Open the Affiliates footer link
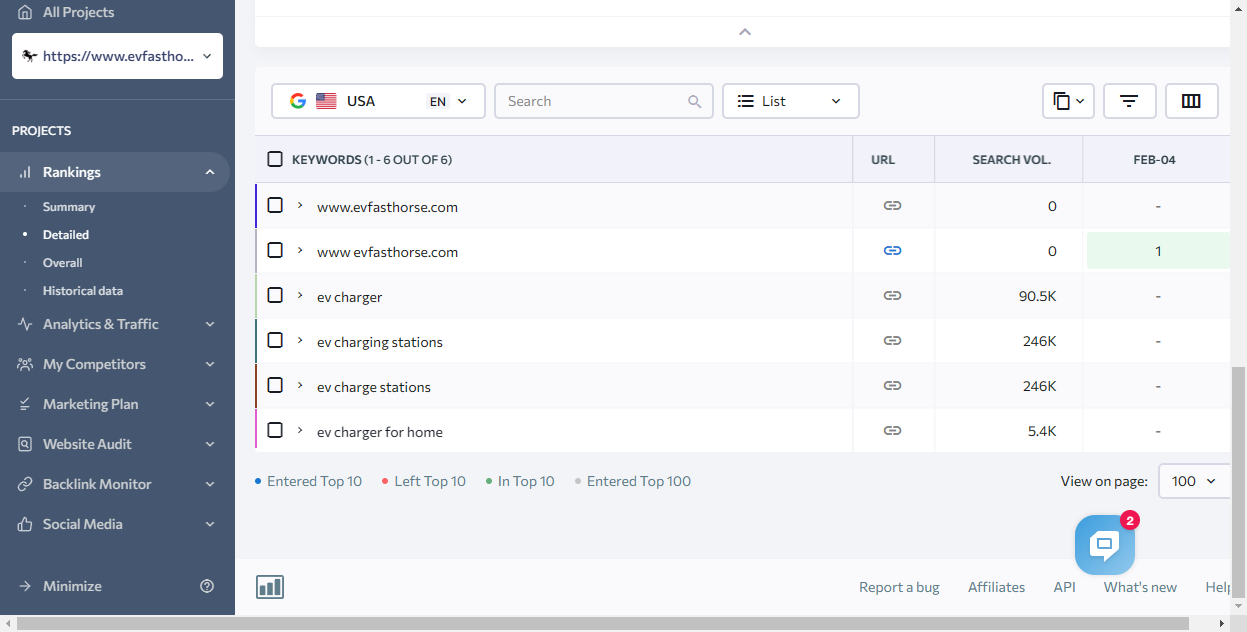This screenshot has height=632, width=1247. tap(996, 587)
